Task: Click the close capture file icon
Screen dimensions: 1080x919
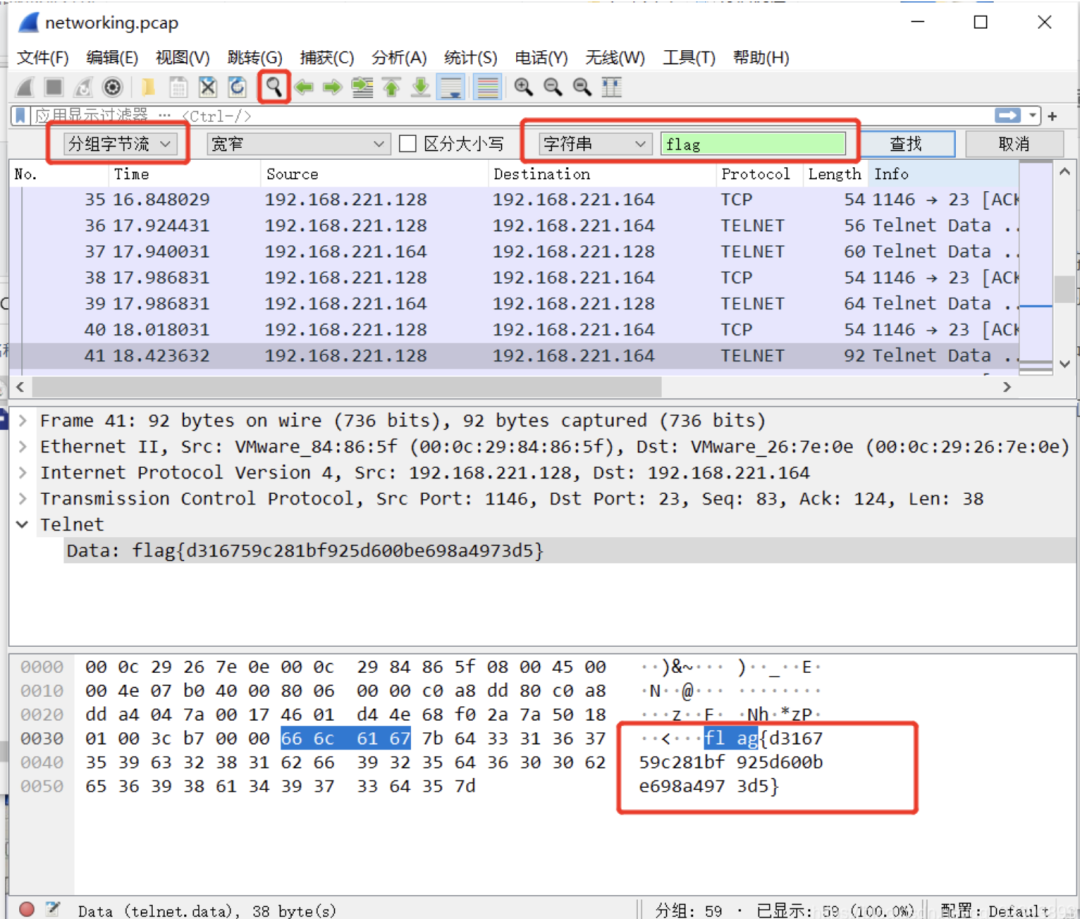Action: pyautogui.click(x=207, y=87)
